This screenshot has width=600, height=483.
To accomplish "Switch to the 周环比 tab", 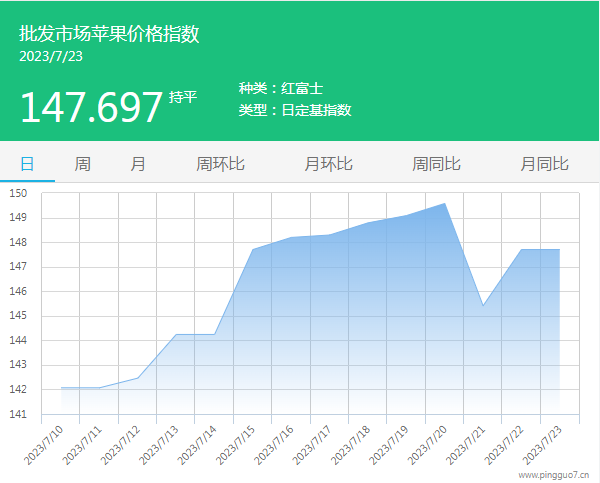I will coord(220,164).
